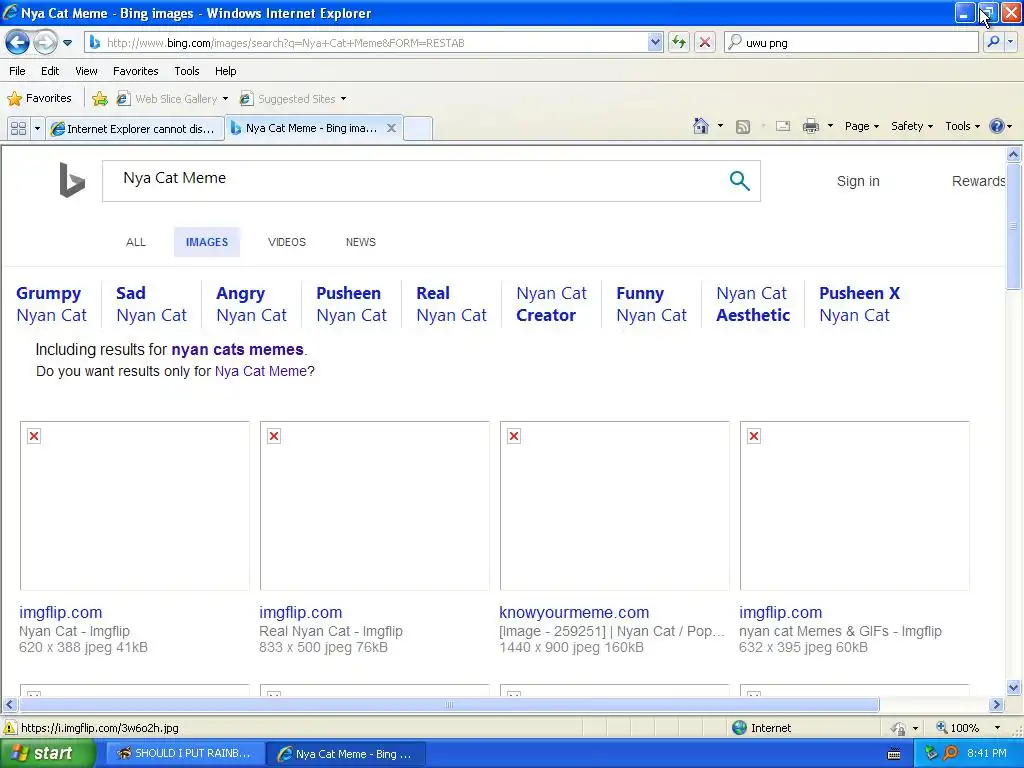Image resolution: width=1024 pixels, height=768 pixels.
Task: Select the Grumpy Nyan Cat suggestion
Action: point(52,304)
